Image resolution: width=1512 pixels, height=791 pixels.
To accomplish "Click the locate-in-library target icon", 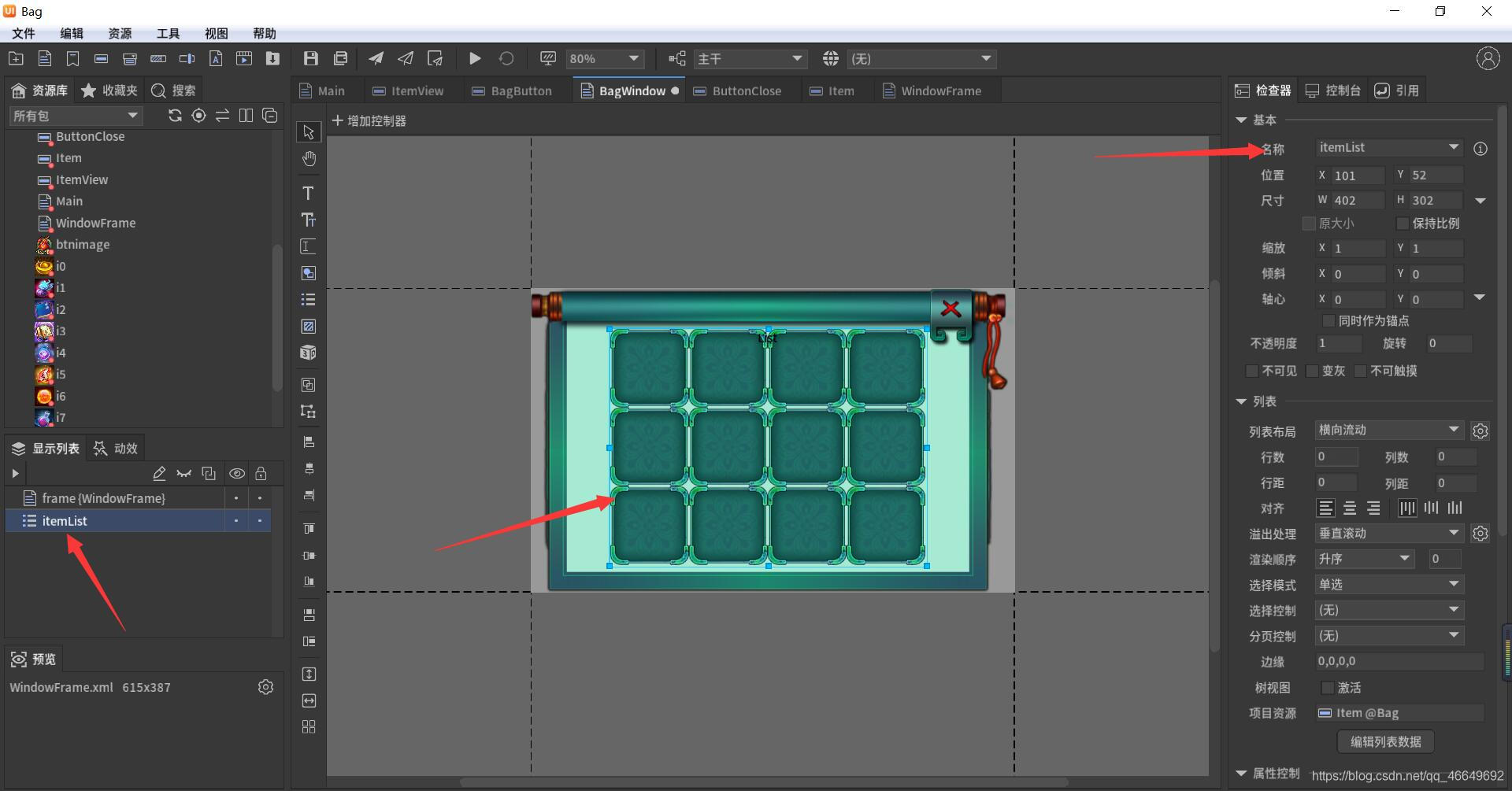I will [198, 116].
